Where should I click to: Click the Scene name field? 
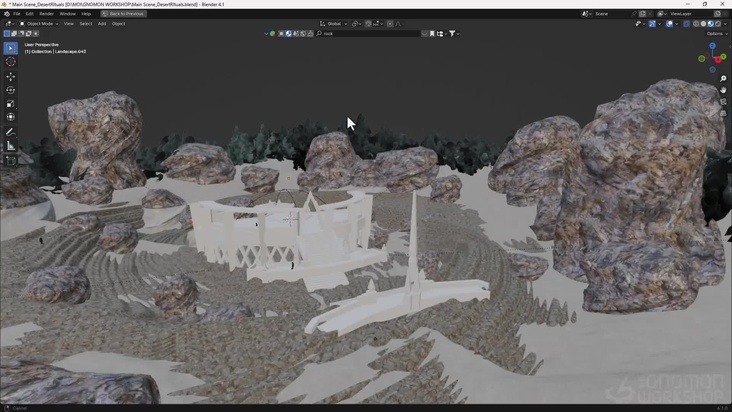pyautogui.click(x=612, y=14)
